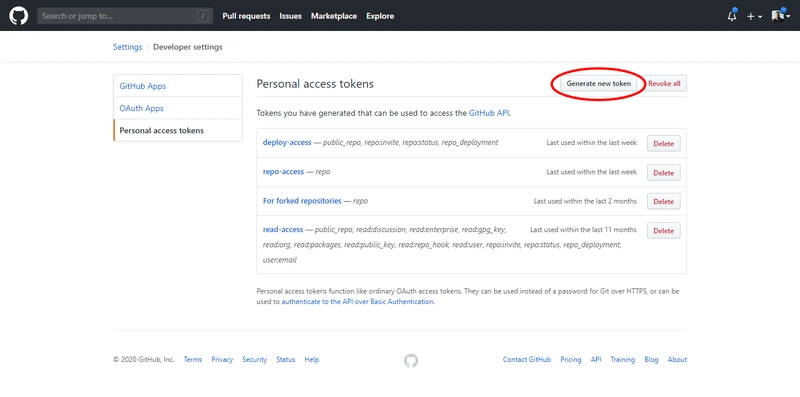Image resolution: width=800 pixels, height=397 pixels.
Task: Click Revoke all button
Action: [x=664, y=84]
